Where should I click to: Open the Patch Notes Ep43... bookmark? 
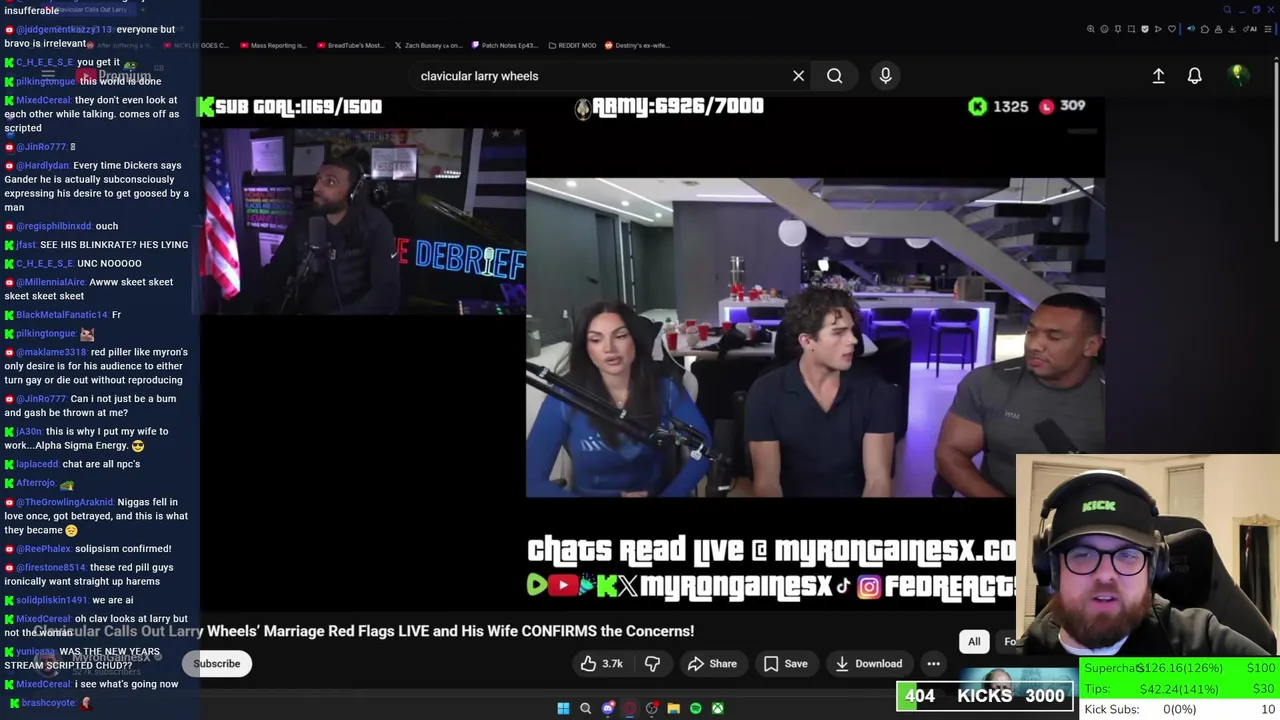505,45
